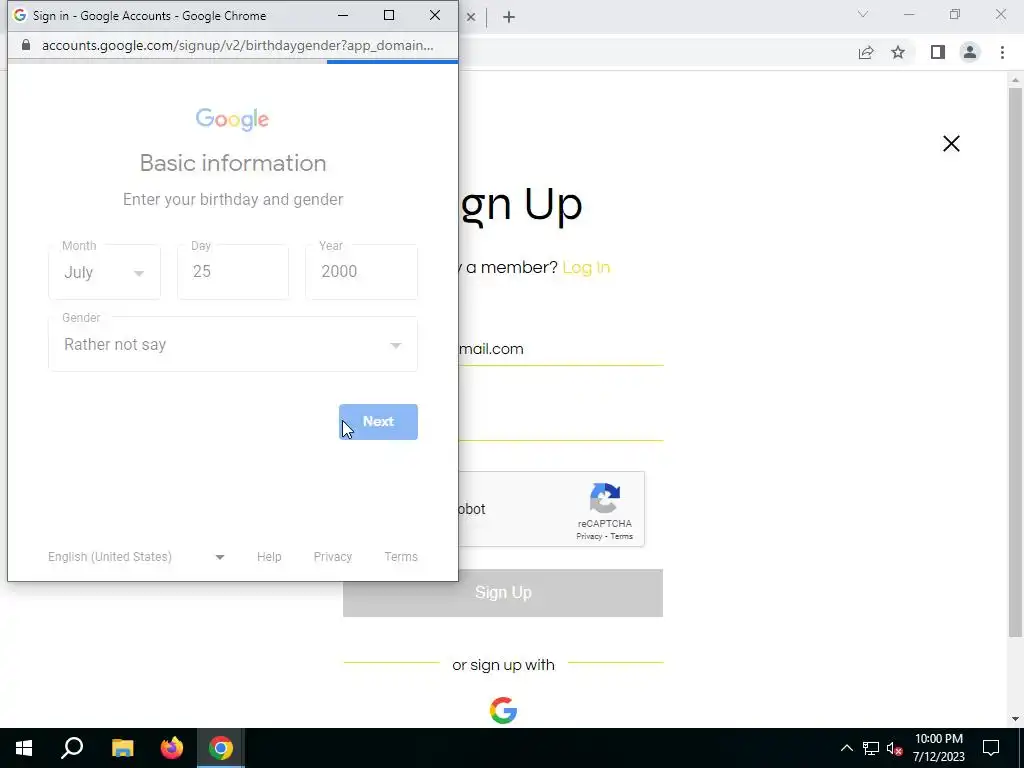Minimize the Google sign-in popup window
The image size is (1024, 768).
(x=343, y=15)
